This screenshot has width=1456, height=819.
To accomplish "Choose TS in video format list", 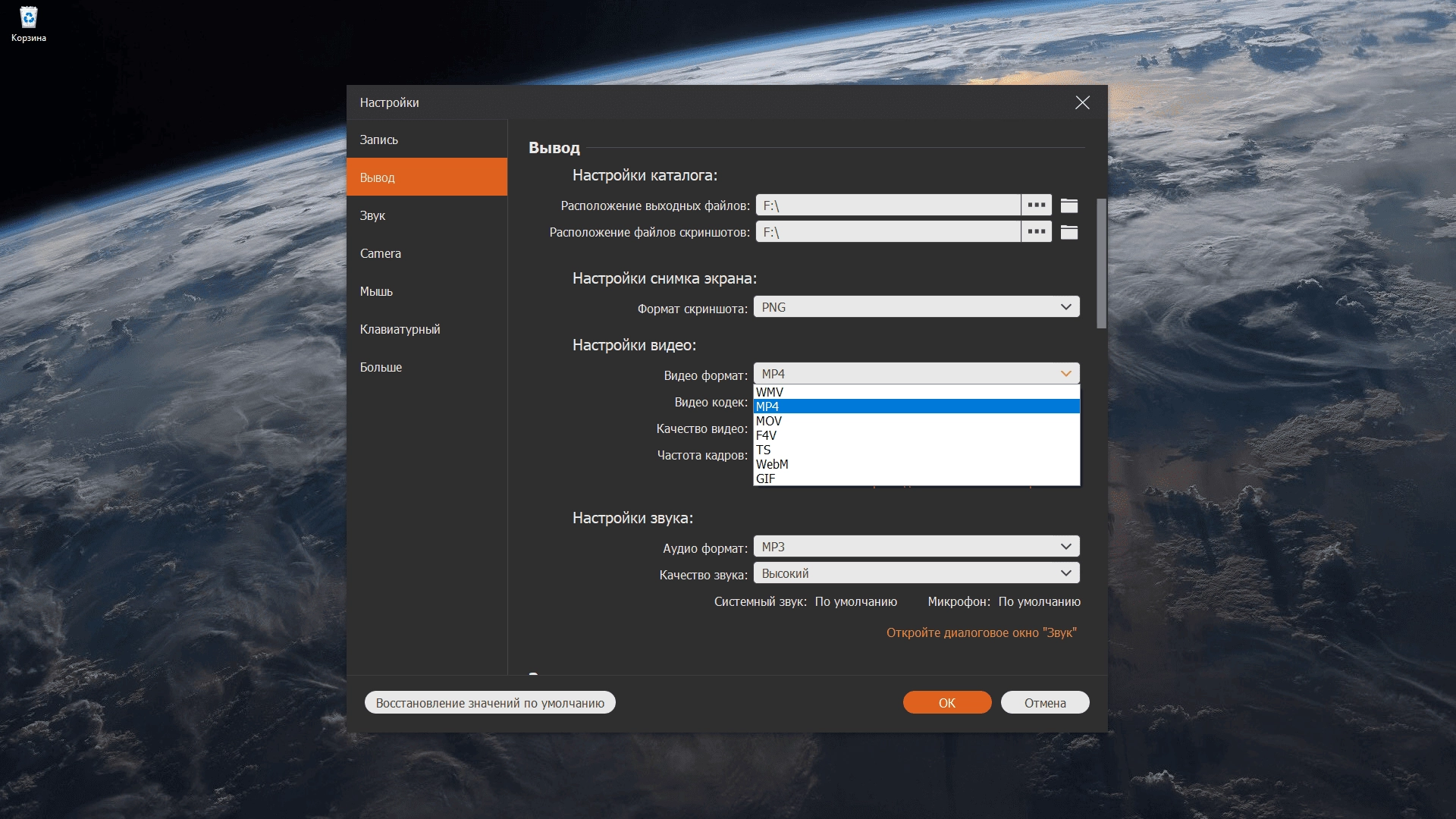I will click(x=916, y=450).
